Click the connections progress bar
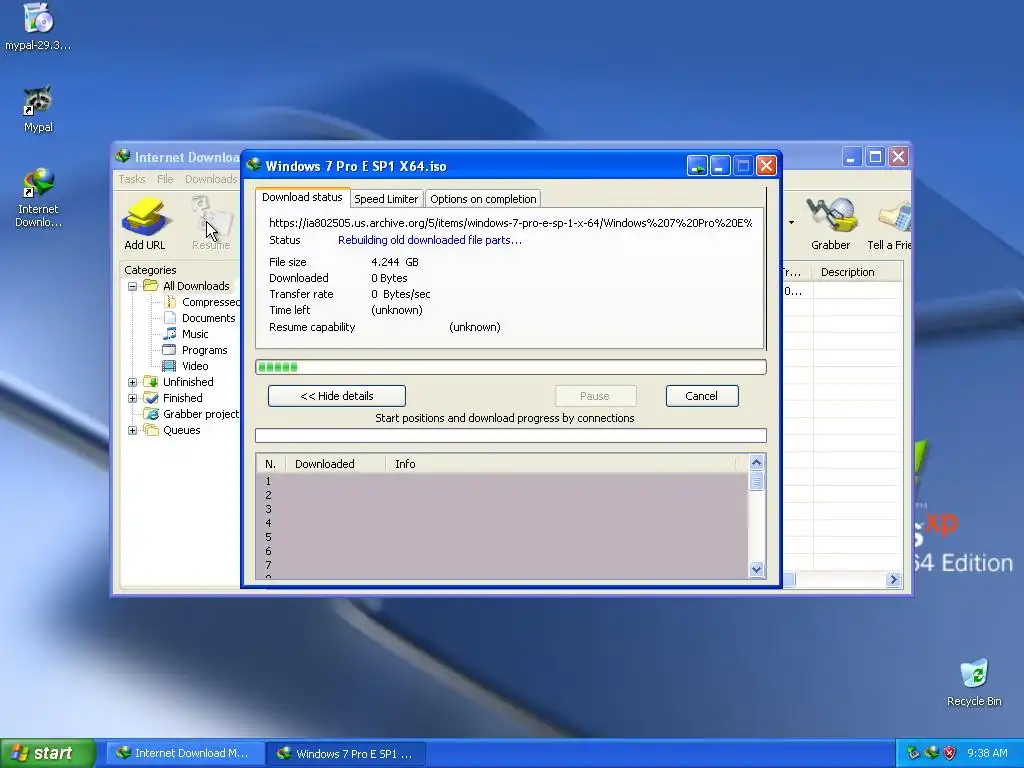 click(x=511, y=436)
